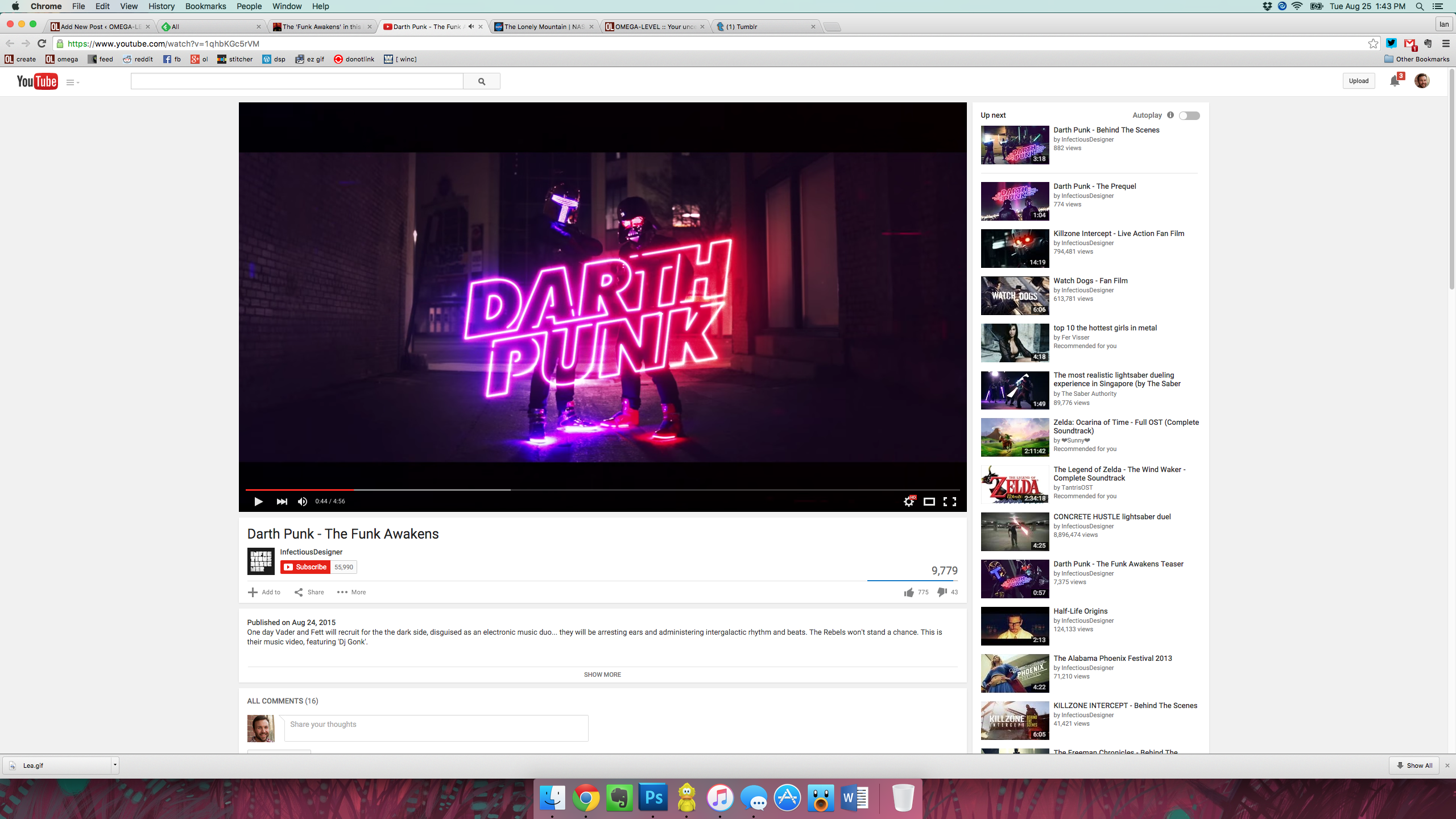Open the InfectiousDesigner channel link
This screenshot has width=1456, height=819.
coord(311,552)
